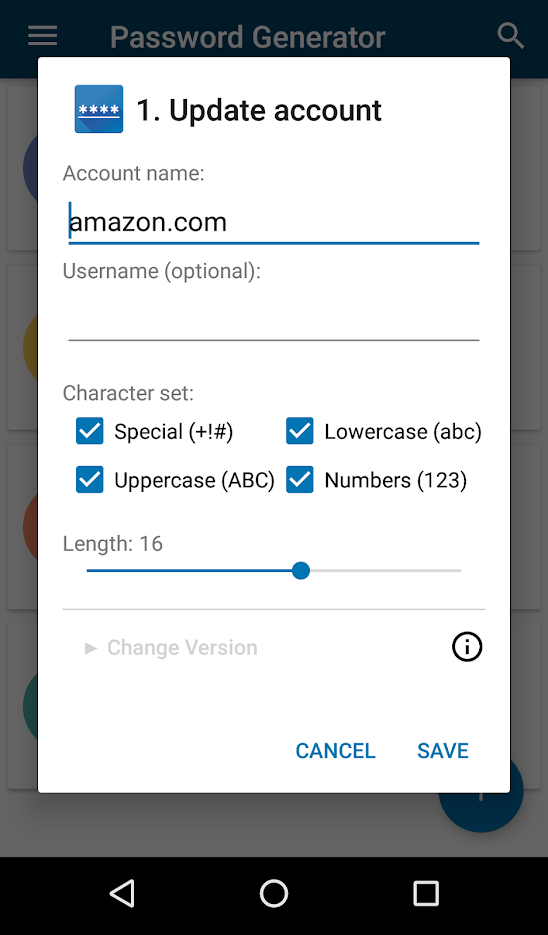Expand the Change Version section
The height and width of the screenshot is (935, 548).
tap(171, 647)
